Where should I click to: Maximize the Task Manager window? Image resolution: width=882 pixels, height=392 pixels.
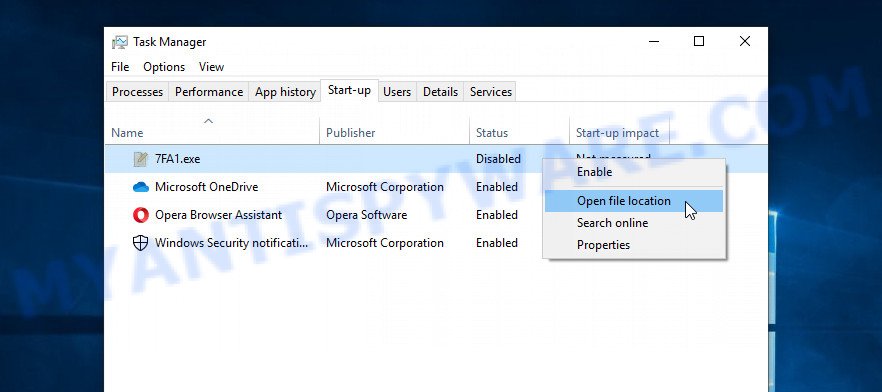tap(699, 41)
